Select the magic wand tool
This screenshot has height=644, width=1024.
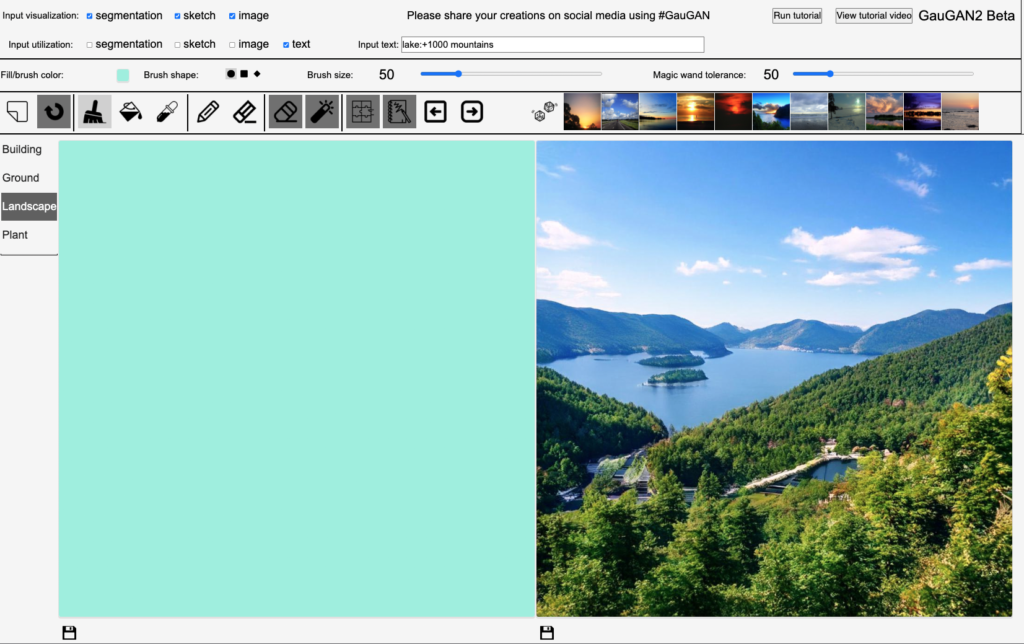coord(322,112)
